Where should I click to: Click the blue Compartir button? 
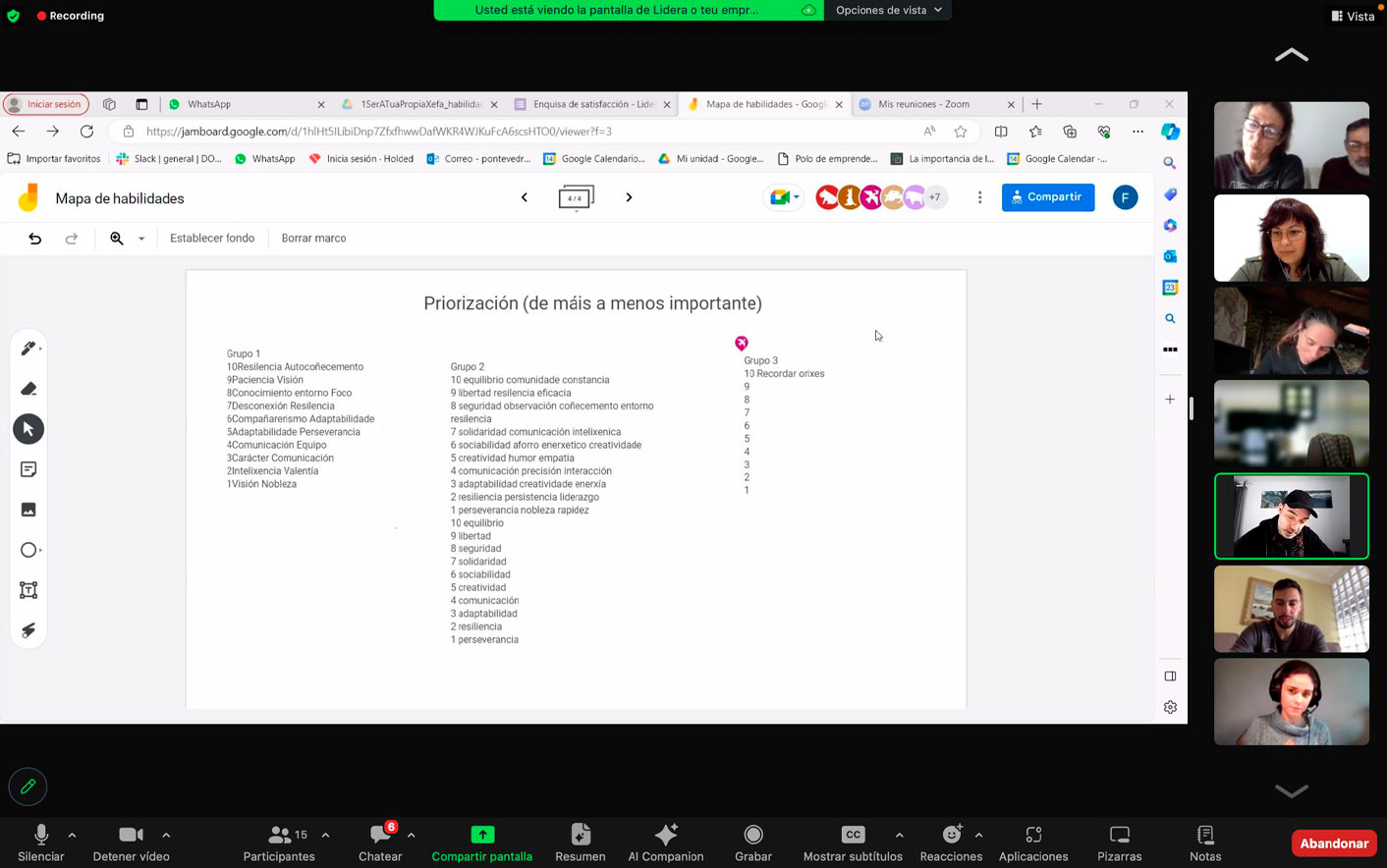pos(1047,197)
